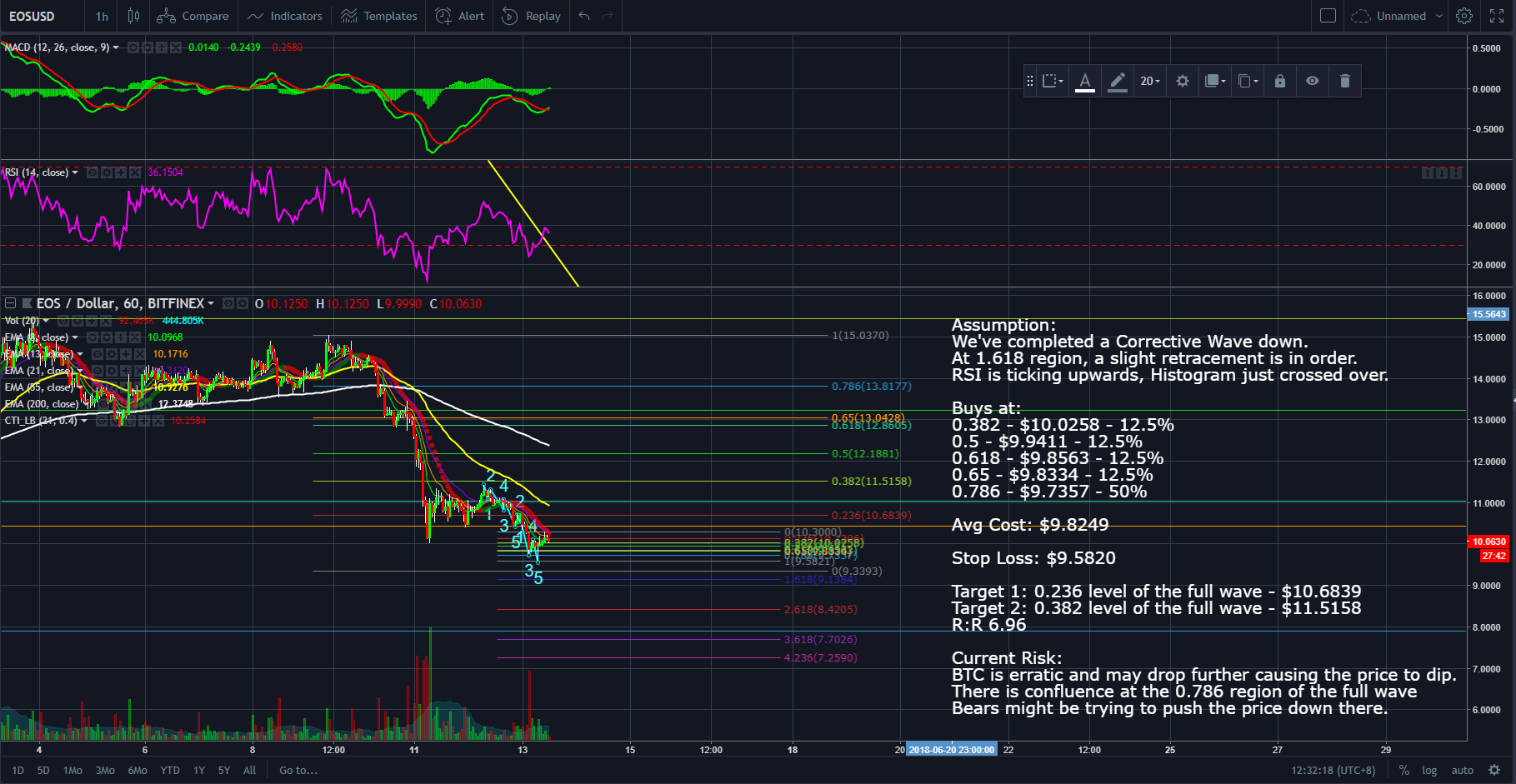This screenshot has width=1516, height=784.
Task: Open the font size 20 dropdown
Action: coord(1150,81)
